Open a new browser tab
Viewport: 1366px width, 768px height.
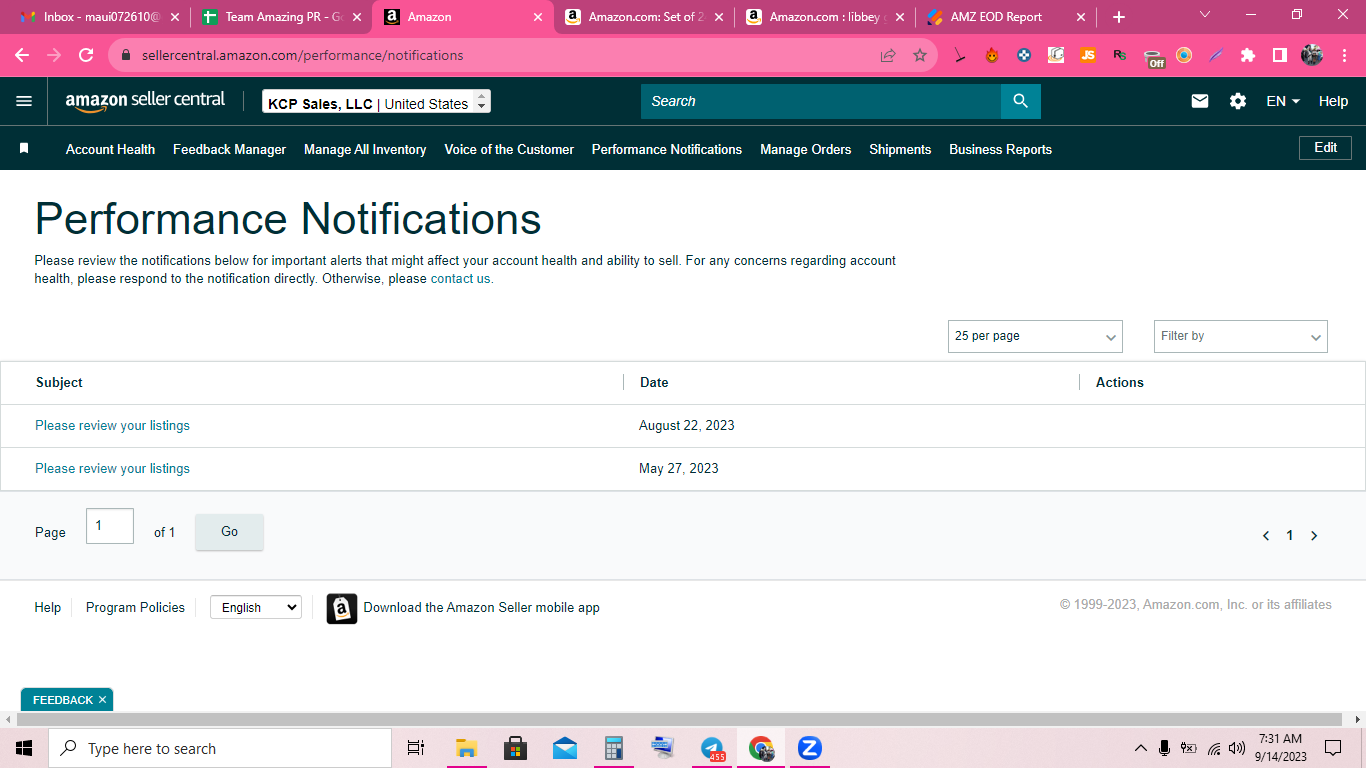[x=1119, y=17]
